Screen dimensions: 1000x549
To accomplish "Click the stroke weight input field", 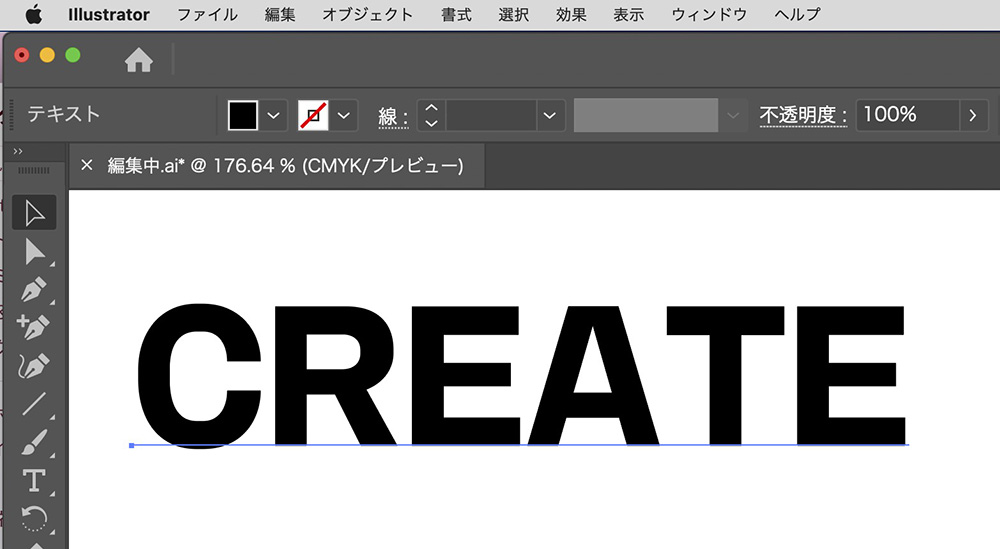I will pos(491,115).
